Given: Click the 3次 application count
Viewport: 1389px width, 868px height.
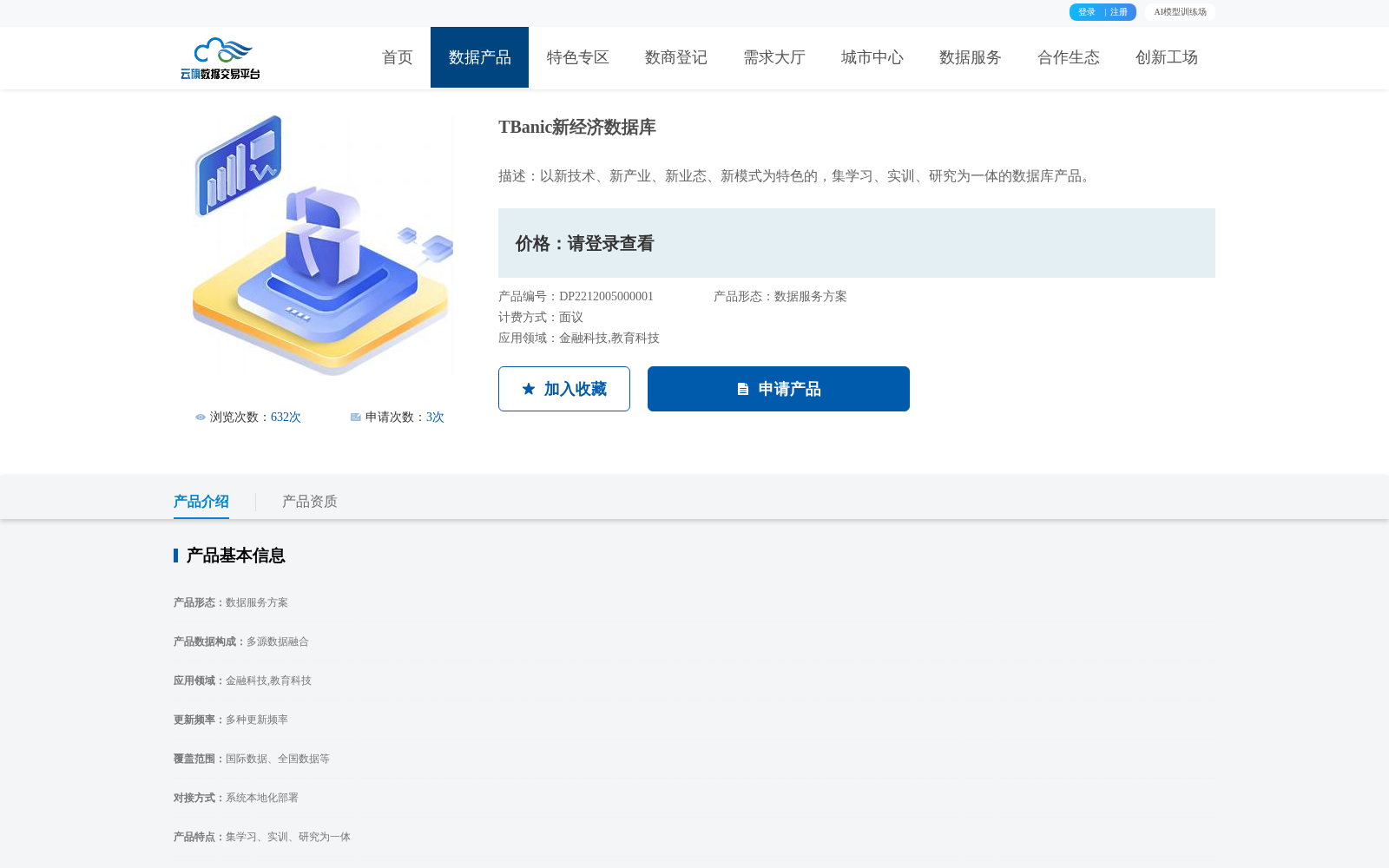Looking at the screenshot, I should pos(435,418).
